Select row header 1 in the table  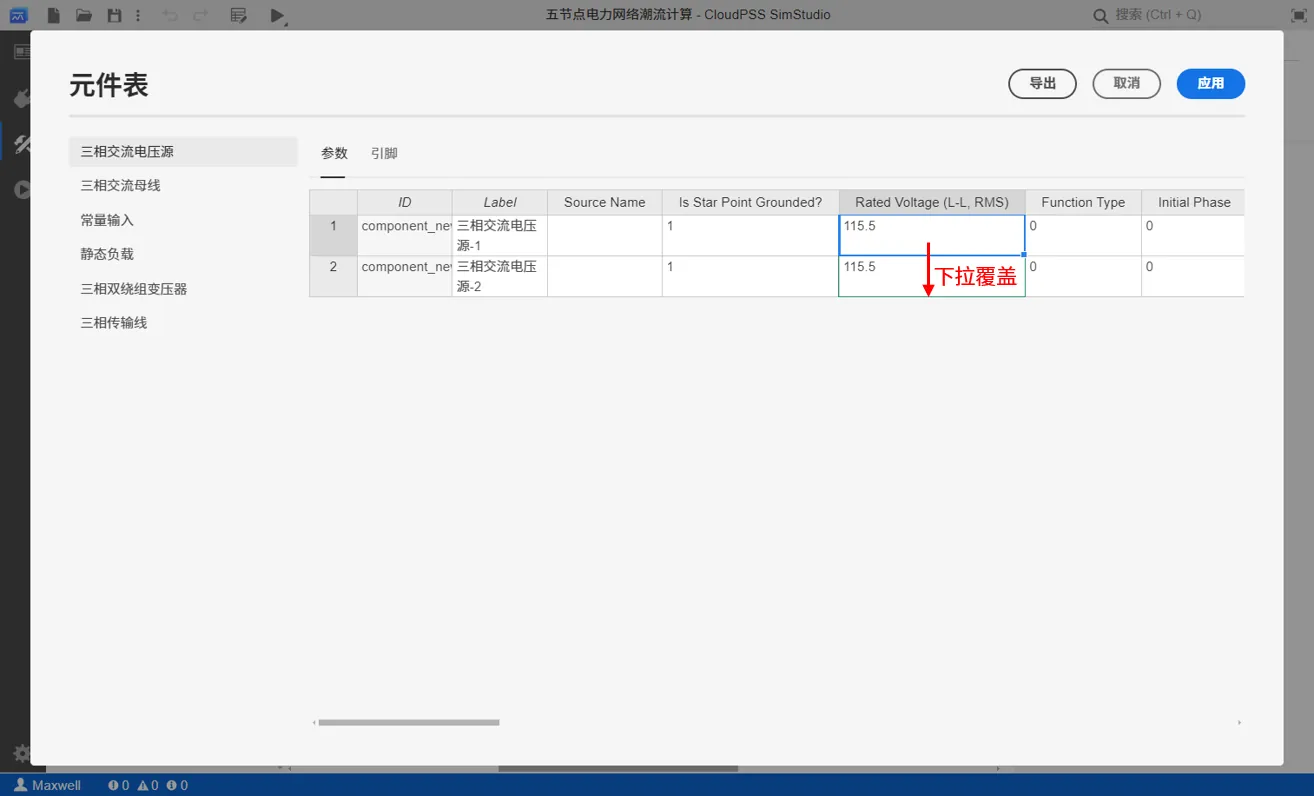pyautogui.click(x=333, y=236)
